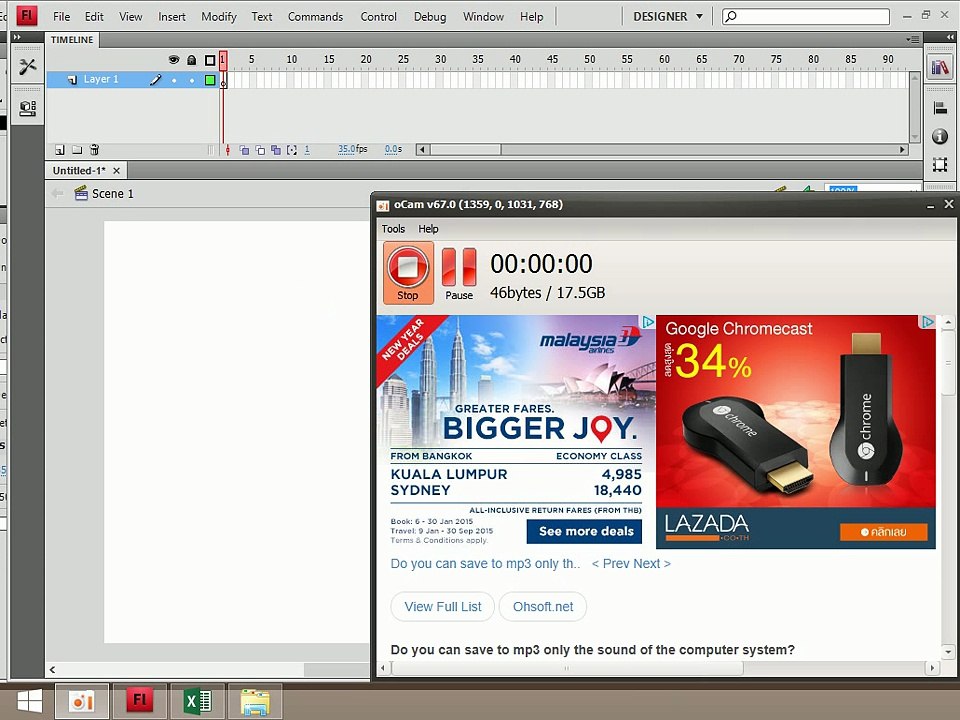Expand the left panel double-arrow
This screenshot has width=960, height=720.
[x=17, y=37]
